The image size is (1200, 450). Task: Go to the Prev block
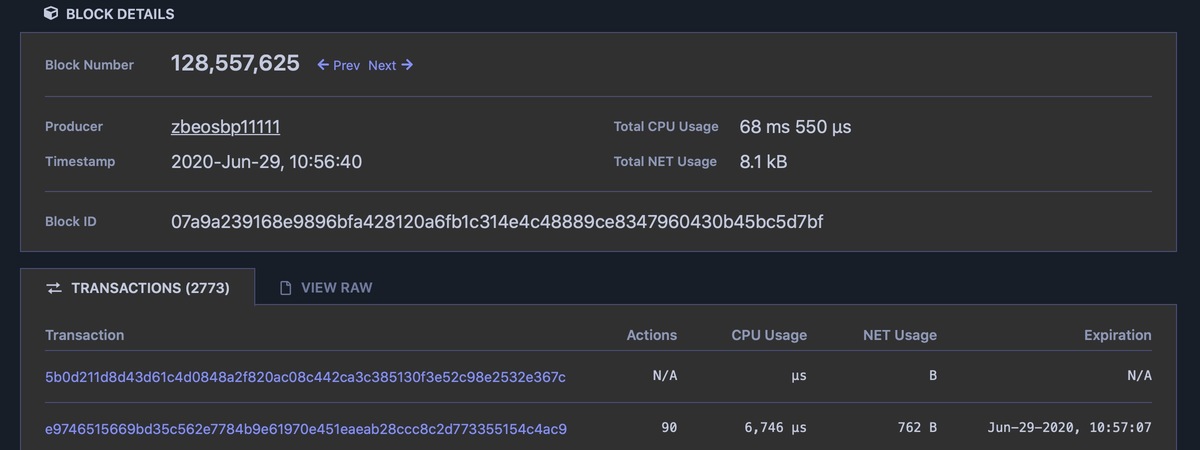point(346,65)
